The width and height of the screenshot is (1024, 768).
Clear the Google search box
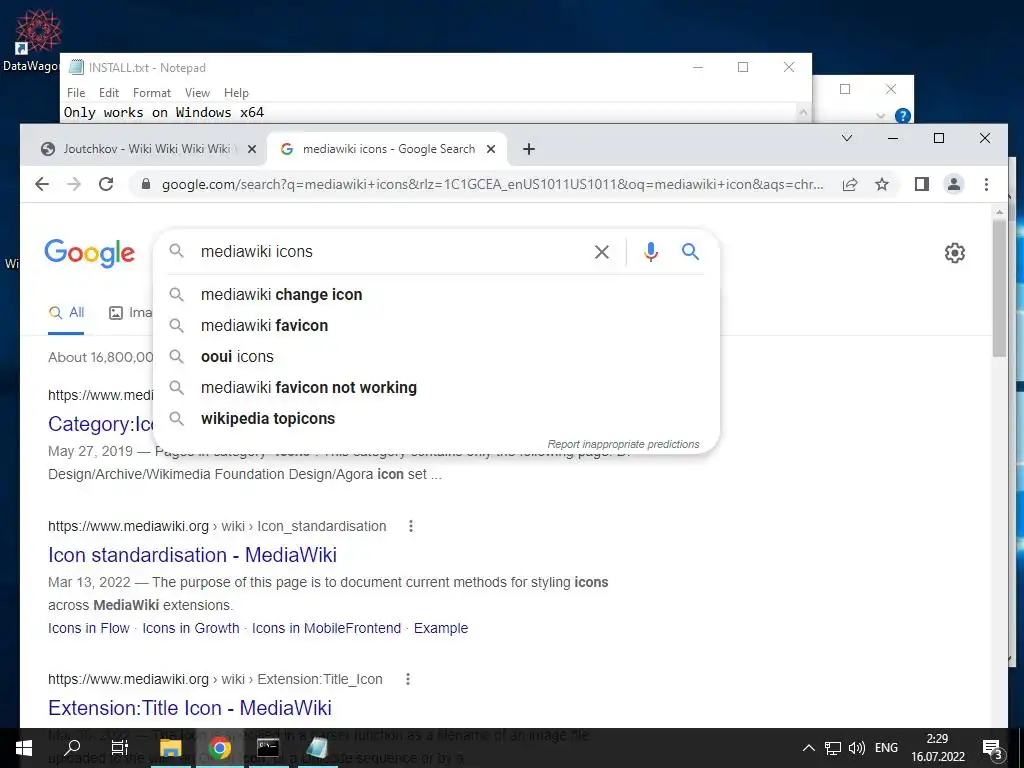601,252
